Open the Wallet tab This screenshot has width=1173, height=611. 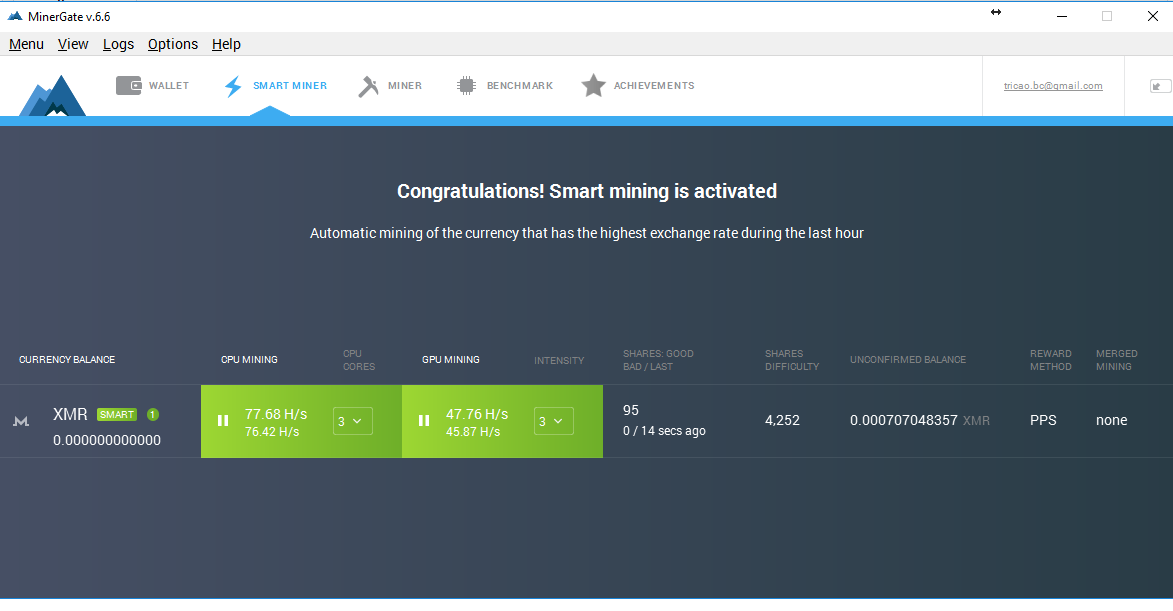153,85
